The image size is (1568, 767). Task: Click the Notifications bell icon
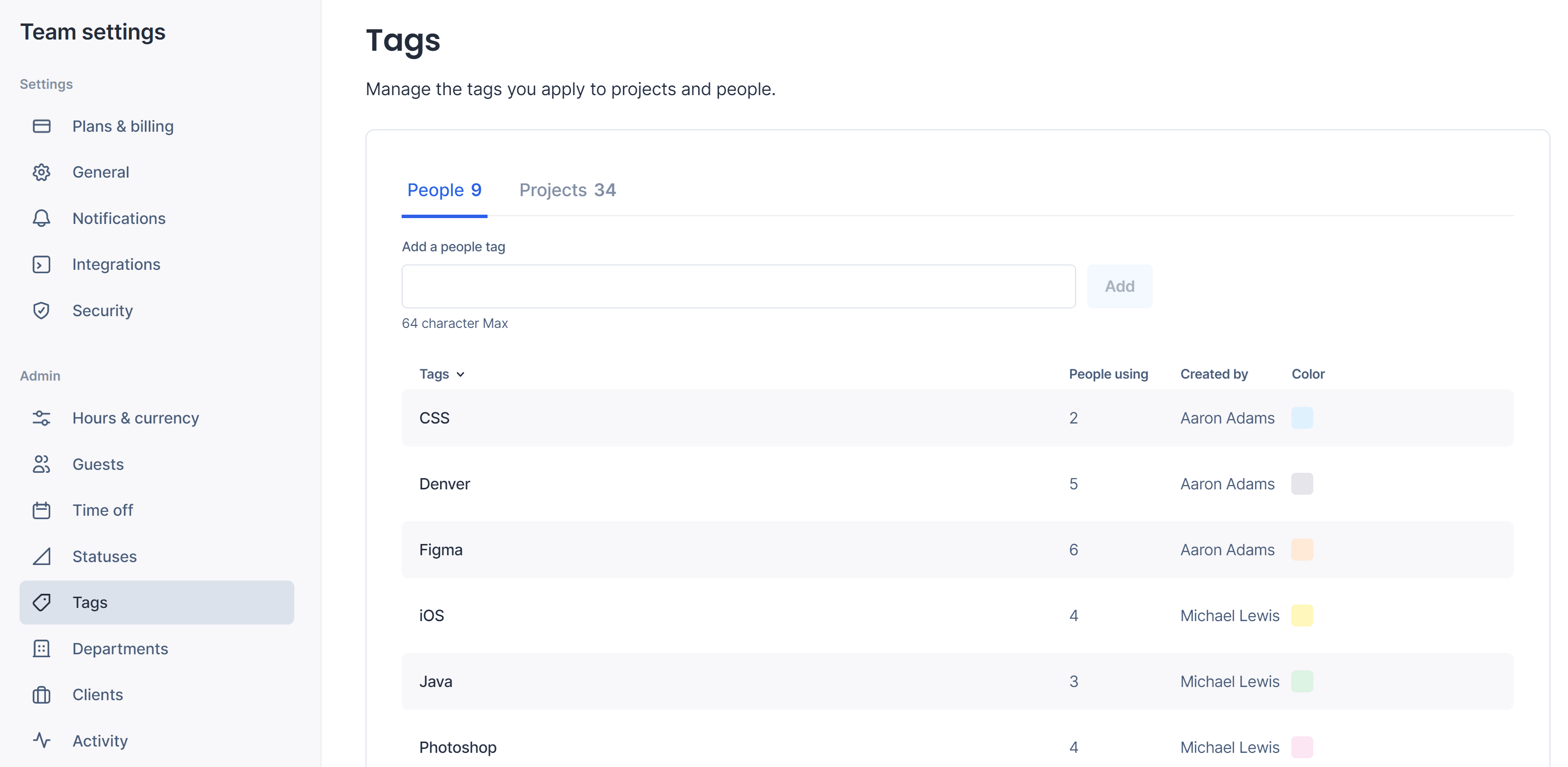(x=41, y=218)
